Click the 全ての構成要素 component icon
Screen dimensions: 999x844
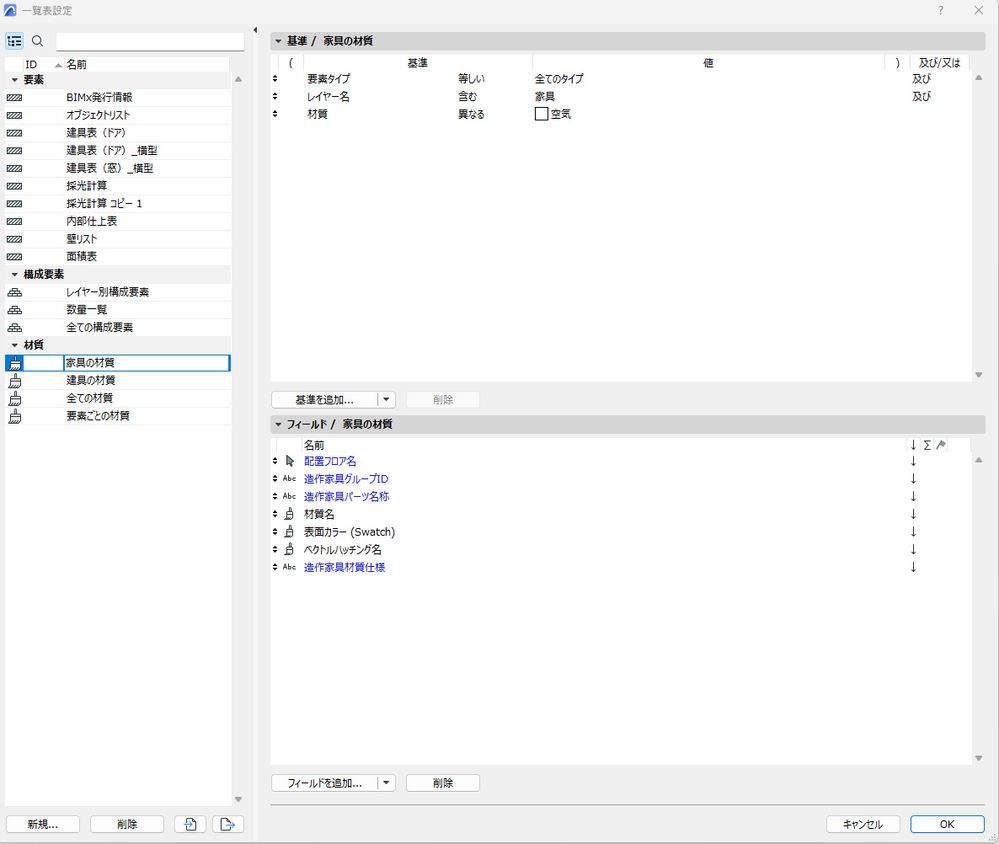[14, 327]
